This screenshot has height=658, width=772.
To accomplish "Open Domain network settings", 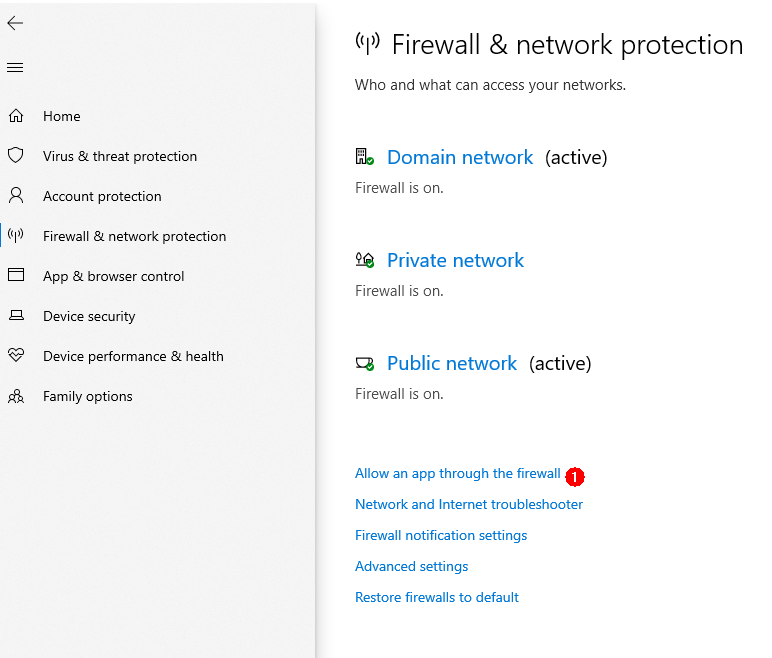I will click(460, 157).
